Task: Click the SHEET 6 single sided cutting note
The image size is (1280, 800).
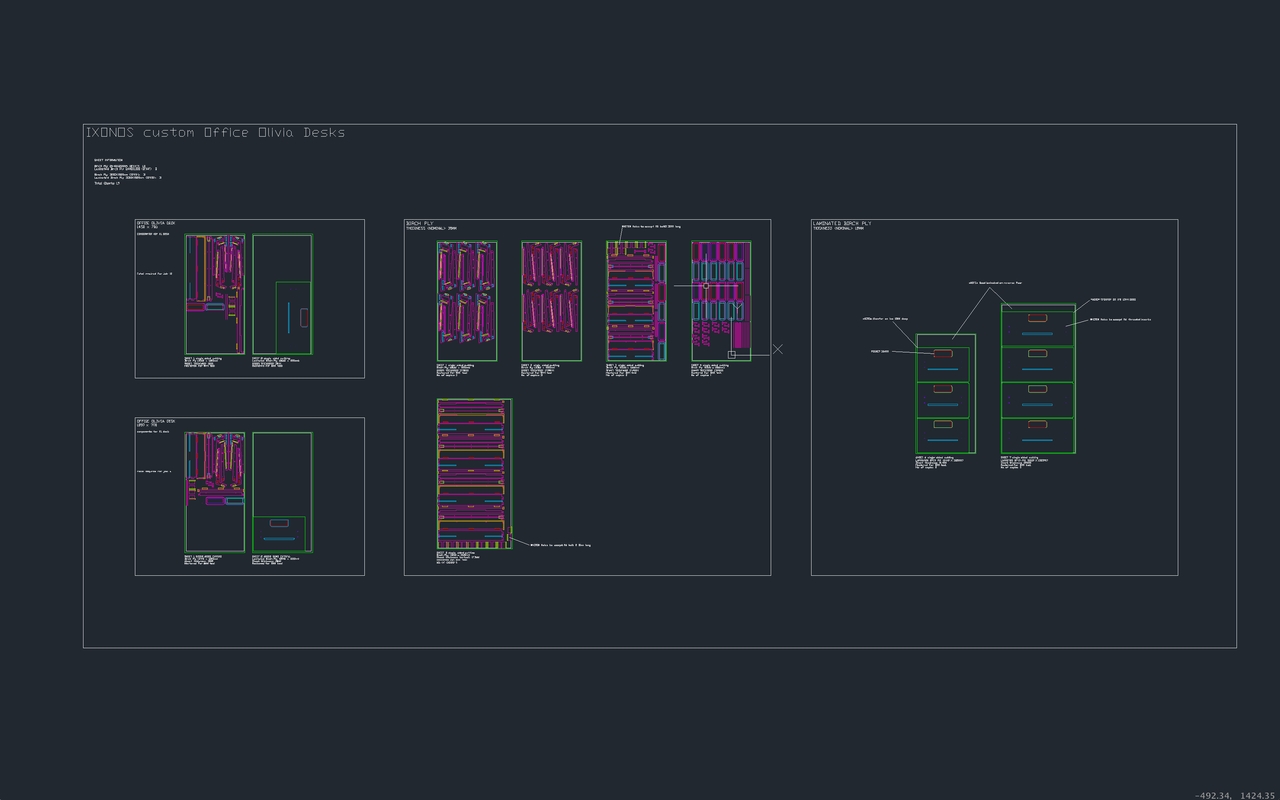Action: tap(930, 458)
